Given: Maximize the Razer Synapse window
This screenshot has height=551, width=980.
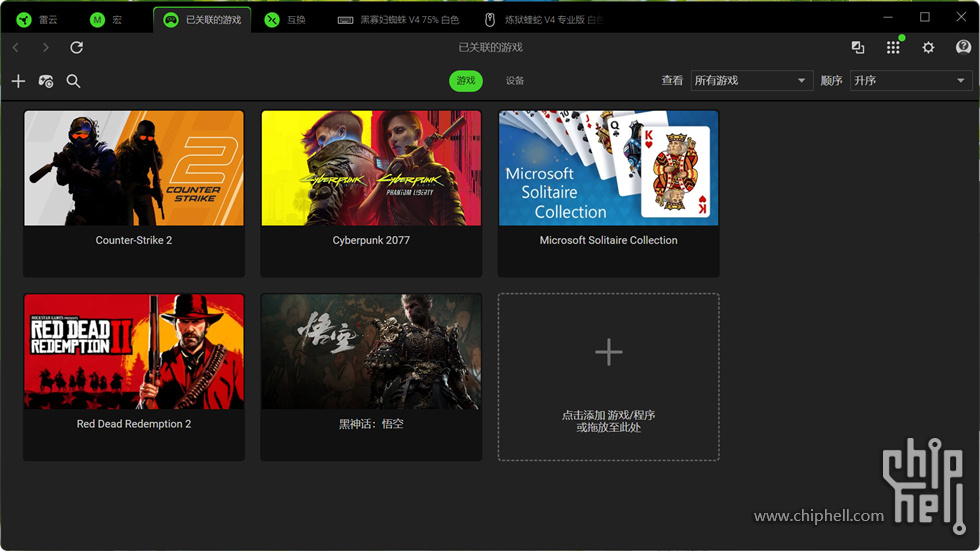Looking at the screenshot, I should pos(925,17).
